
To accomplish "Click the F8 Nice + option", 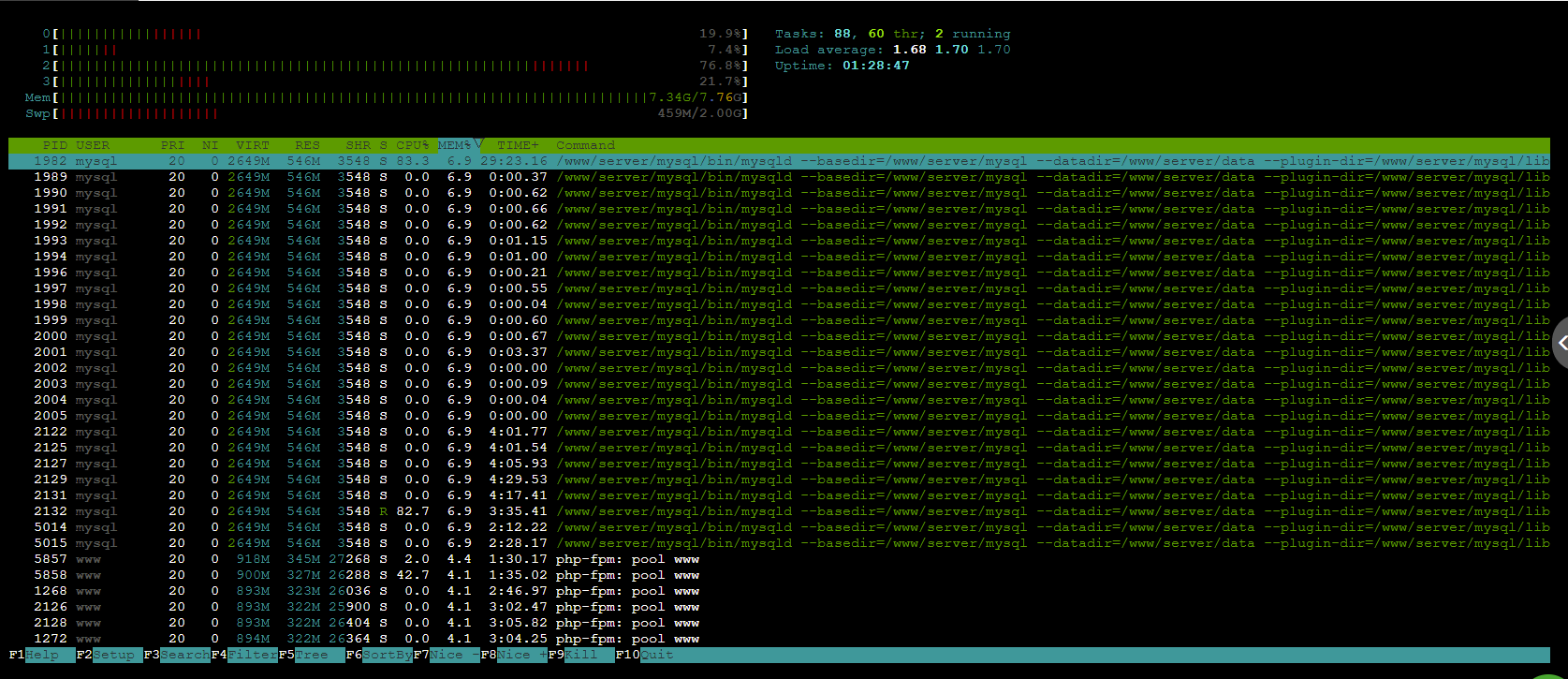I will [514, 655].
